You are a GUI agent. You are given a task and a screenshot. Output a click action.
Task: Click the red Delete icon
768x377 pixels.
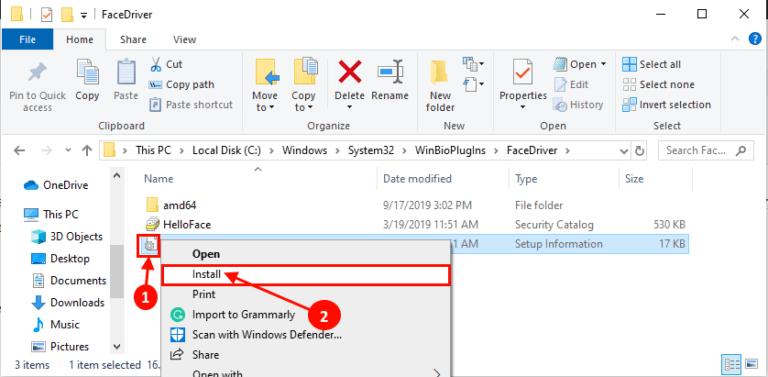(x=350, y=72)
